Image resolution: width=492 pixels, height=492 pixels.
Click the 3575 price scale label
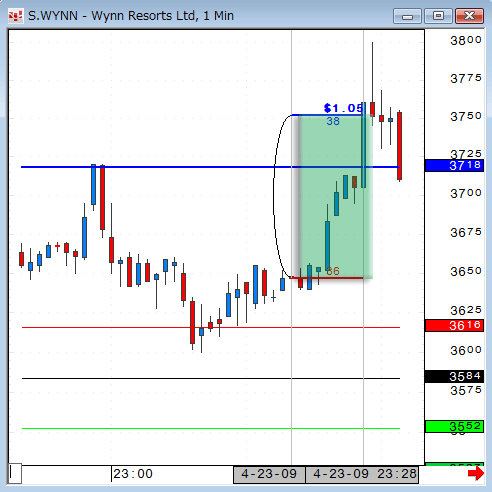pos(466,390)
